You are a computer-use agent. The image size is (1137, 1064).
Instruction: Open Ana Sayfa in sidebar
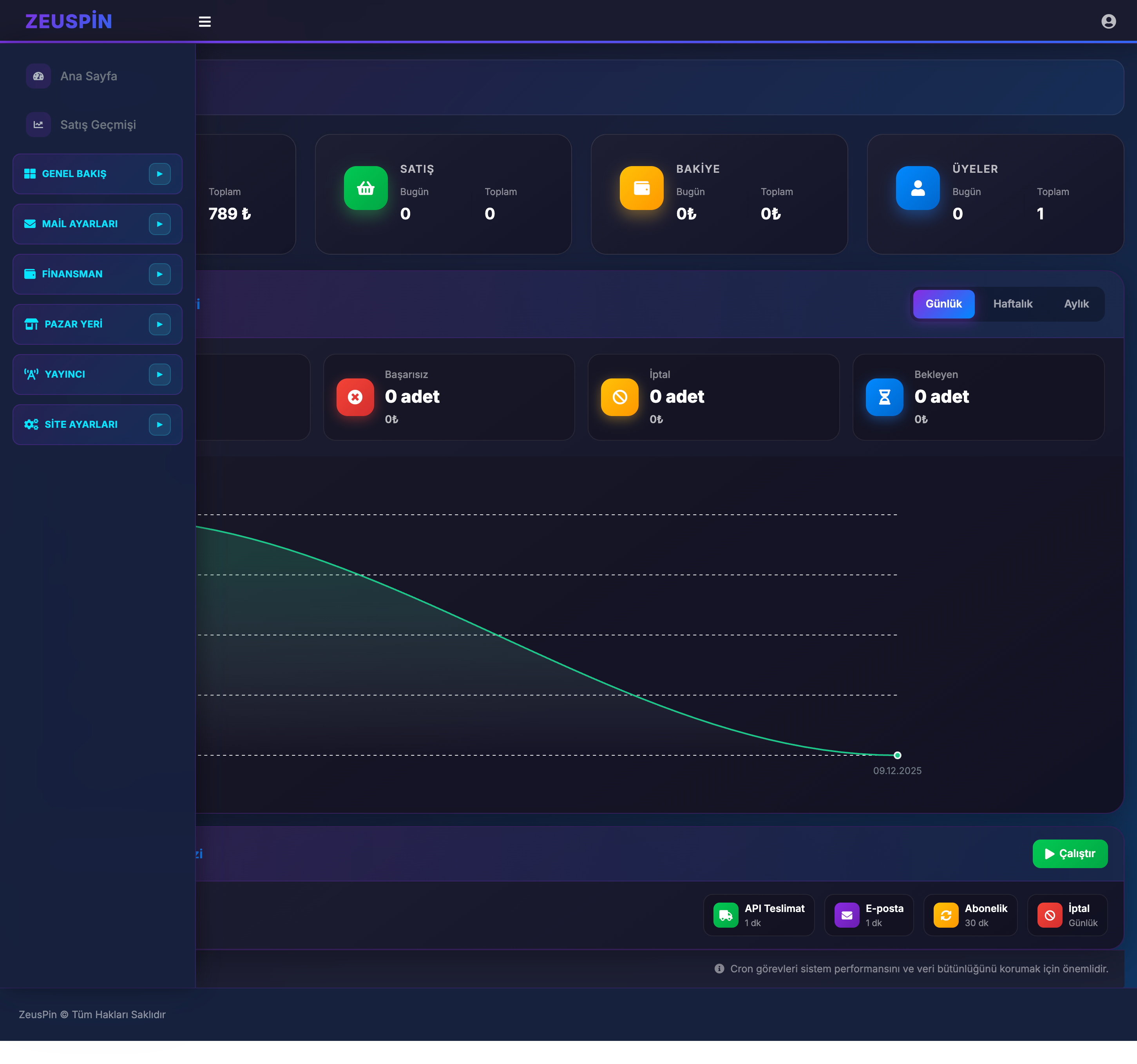click(89, 76)
